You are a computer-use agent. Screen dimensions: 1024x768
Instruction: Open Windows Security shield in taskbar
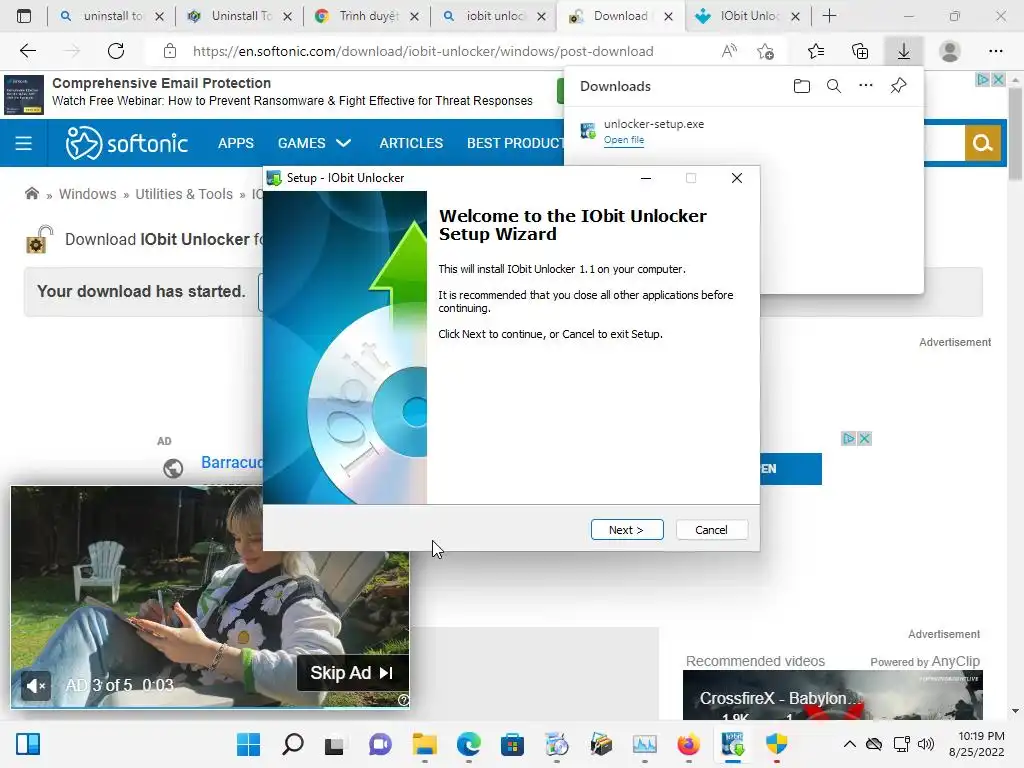pyautogui.click(x=776, y=744)
